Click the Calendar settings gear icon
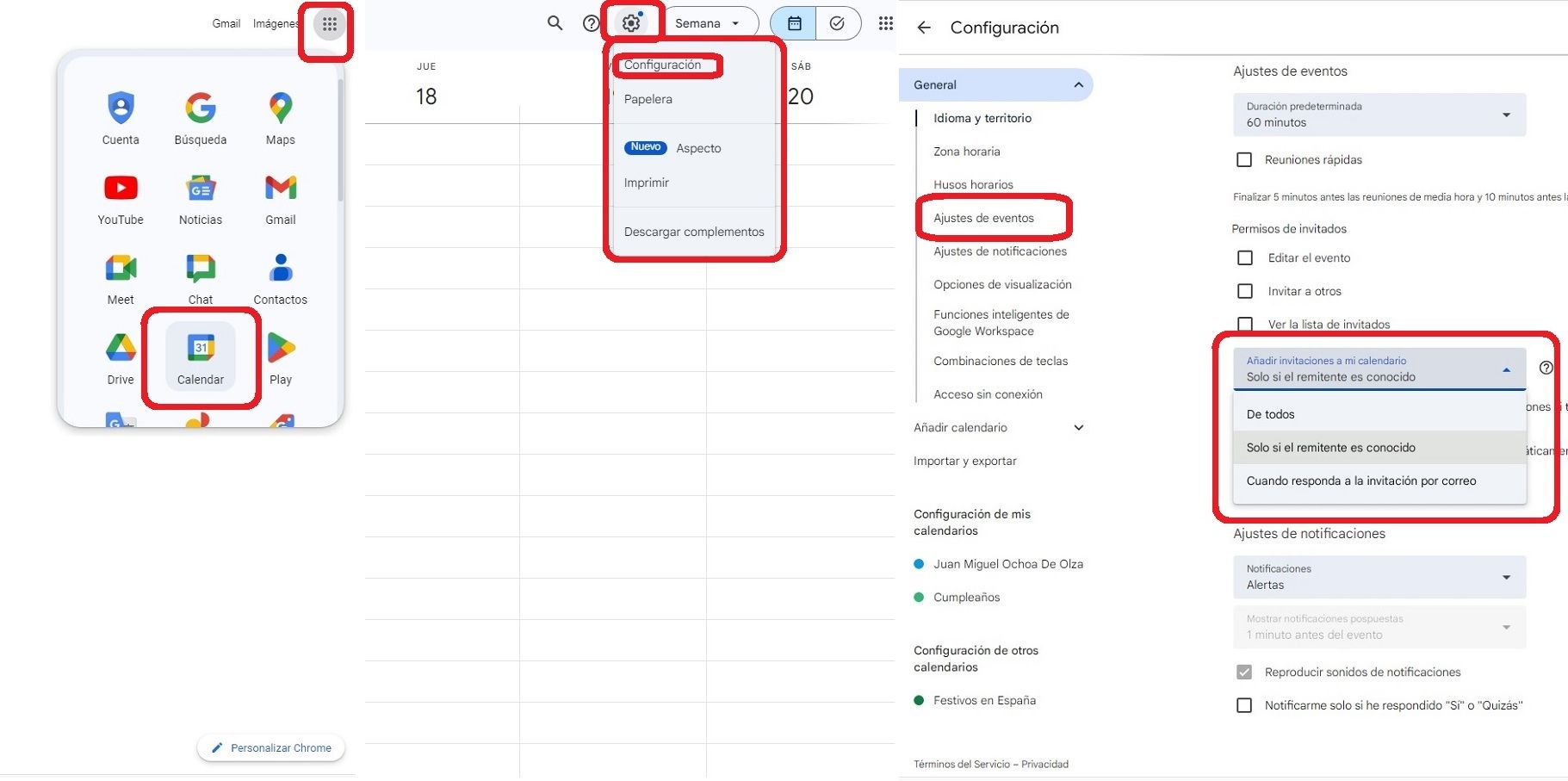Screen dimensions: 1568x781 pos(632,22)
